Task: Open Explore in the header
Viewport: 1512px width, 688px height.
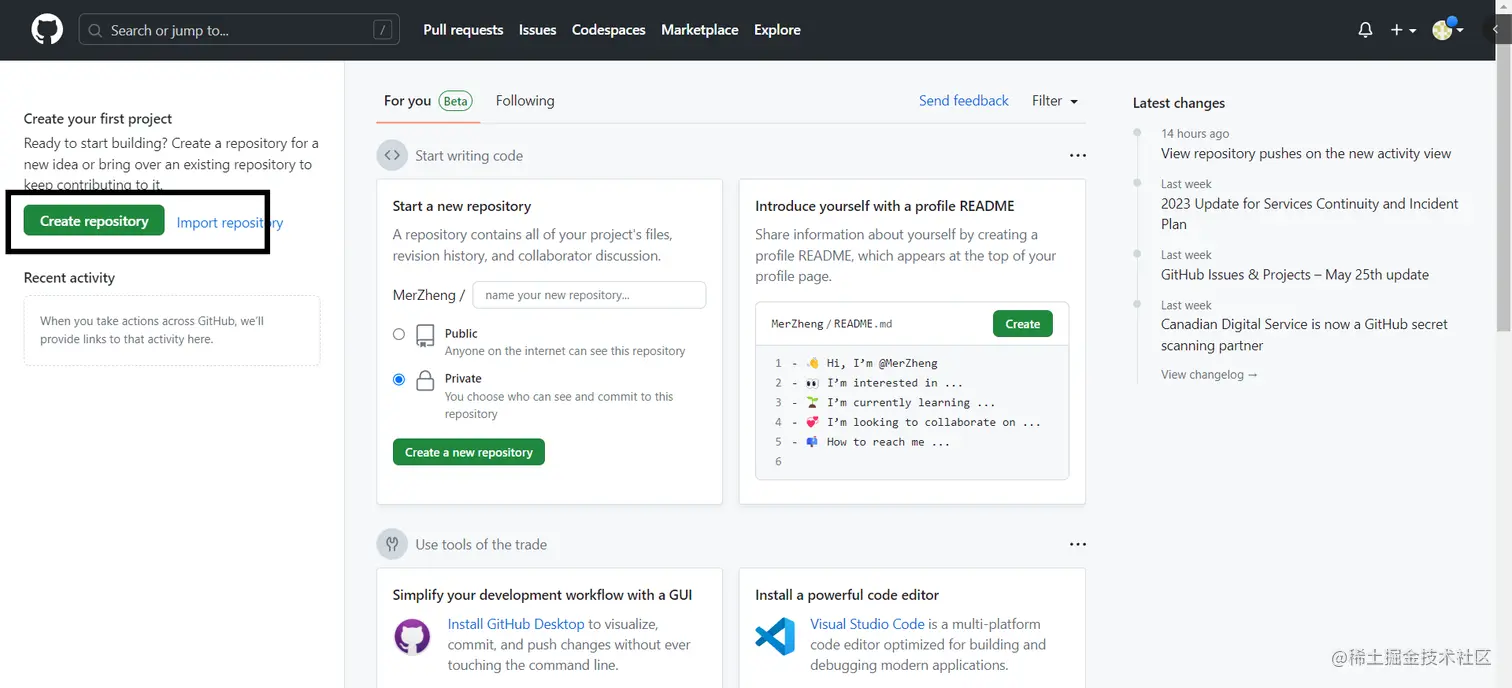Action: [777, 30]
